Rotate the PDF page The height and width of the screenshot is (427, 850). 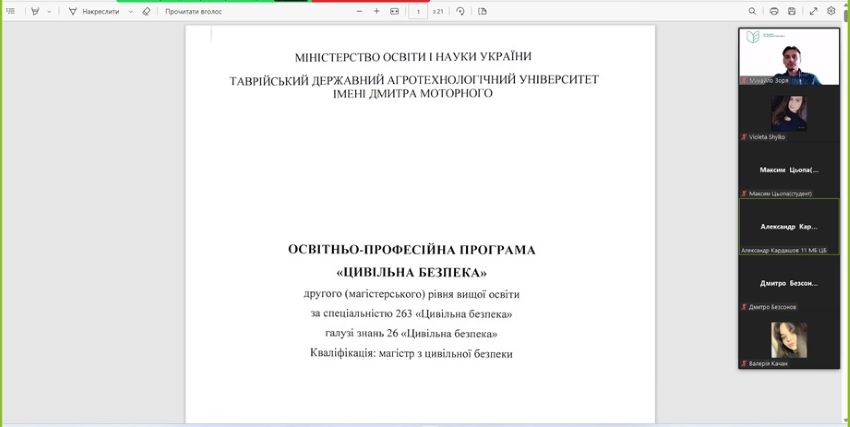[460, 11]
